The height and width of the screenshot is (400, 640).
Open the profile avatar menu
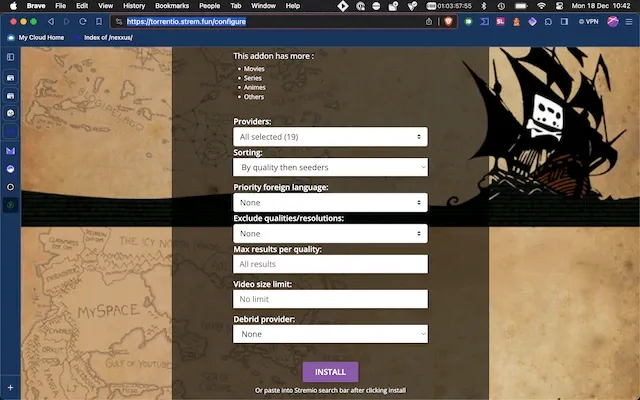[613, 22]
